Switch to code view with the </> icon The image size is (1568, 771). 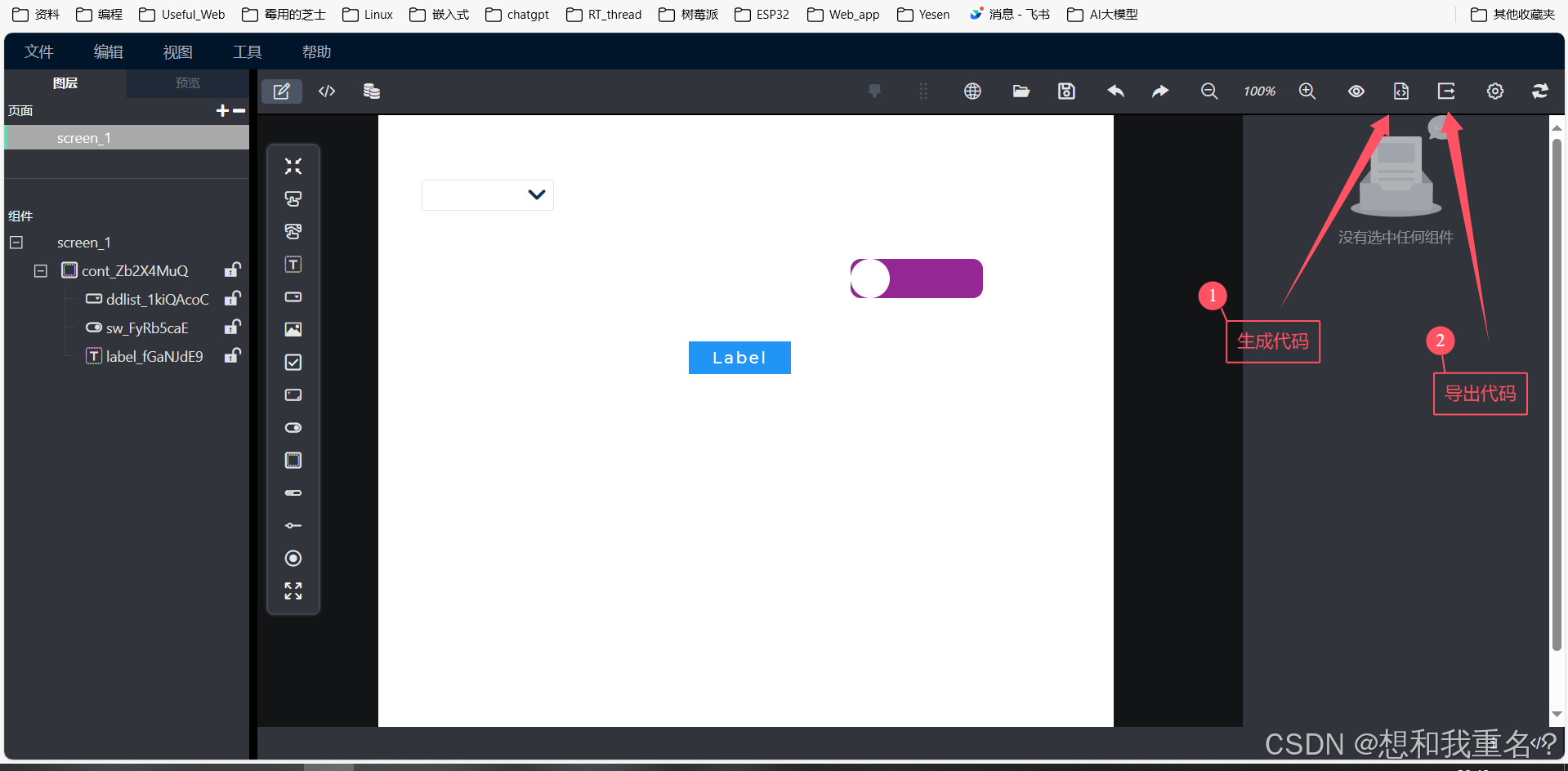pos(326,91)
